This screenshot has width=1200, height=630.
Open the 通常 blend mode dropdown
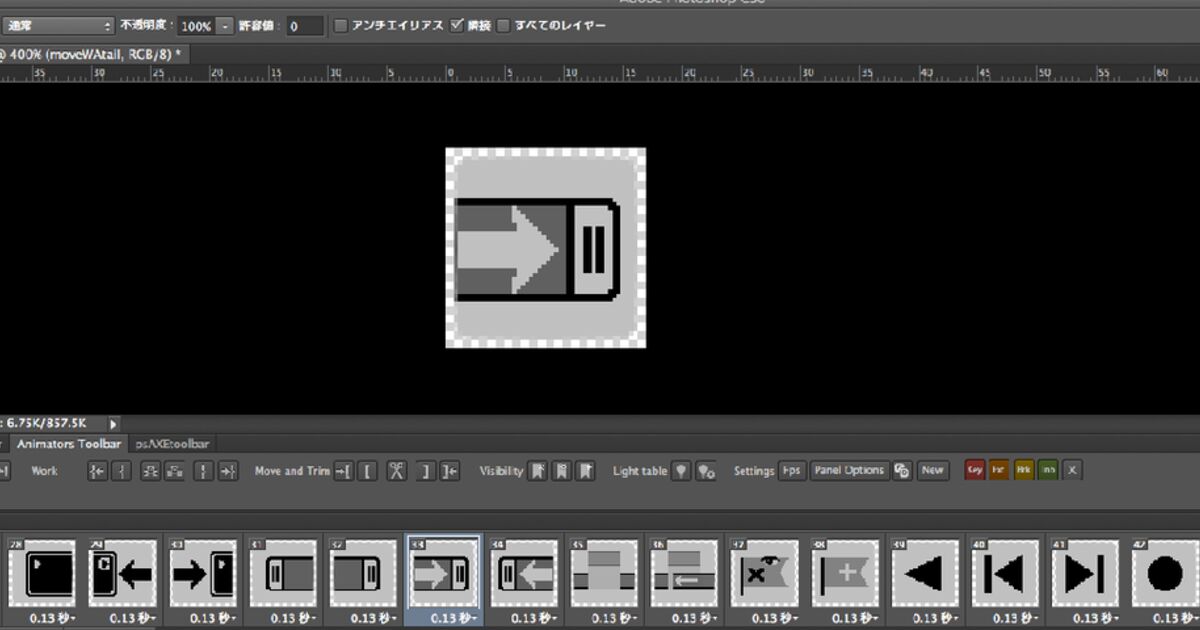(58, 26)
